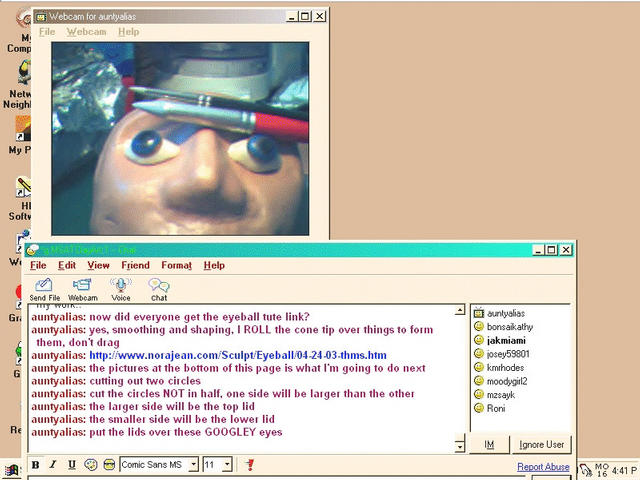
Task: Toggle underline text formatting
Action: [x=72, y=465]
